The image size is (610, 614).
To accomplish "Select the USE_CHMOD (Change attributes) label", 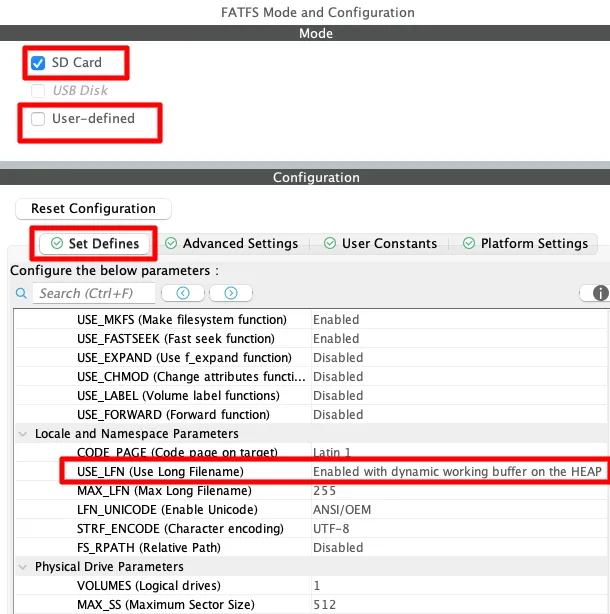I will pyautogui.click(x=191, y=377).
